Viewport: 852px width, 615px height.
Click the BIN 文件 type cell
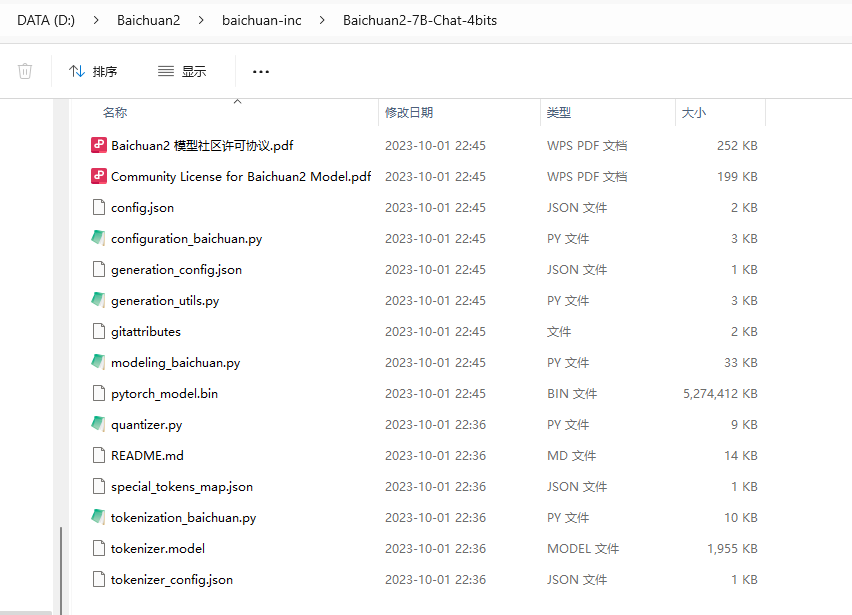pyautogui.click(x=572, y=393)
